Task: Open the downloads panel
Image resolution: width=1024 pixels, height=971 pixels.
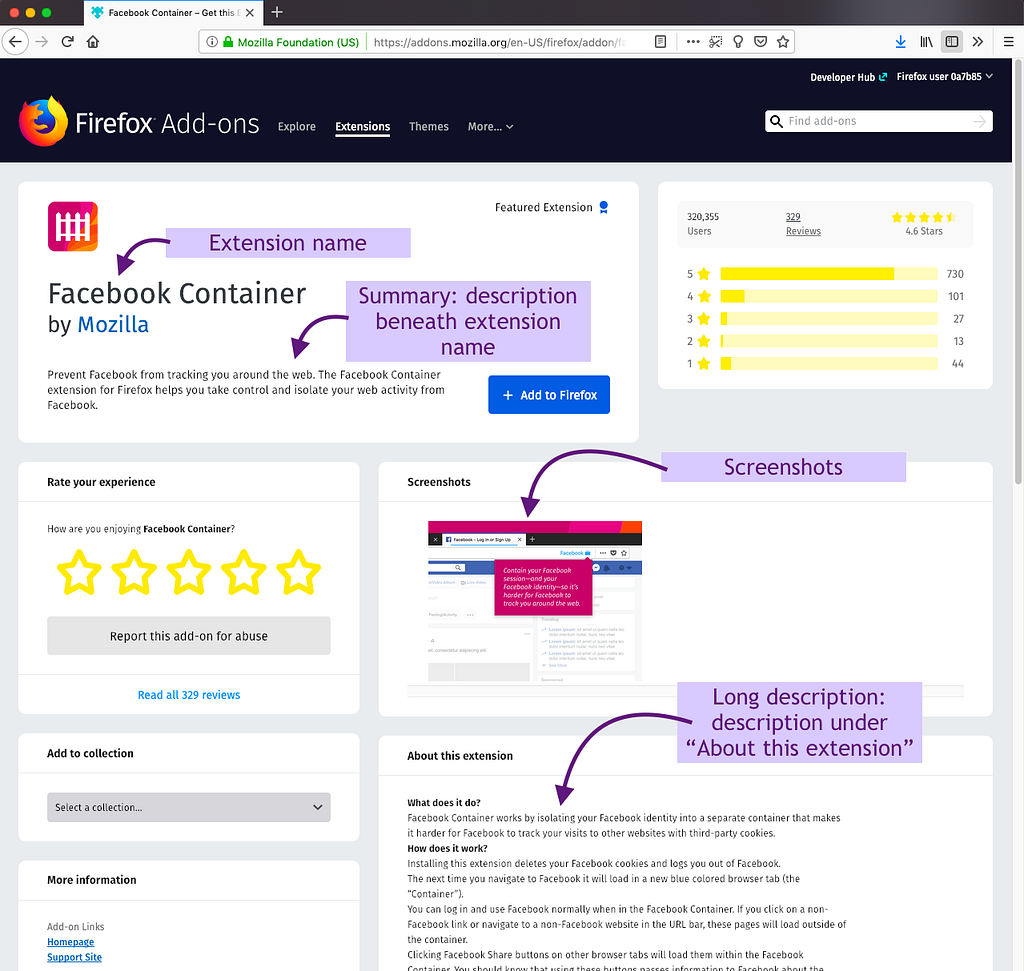Action: point(901,42)
